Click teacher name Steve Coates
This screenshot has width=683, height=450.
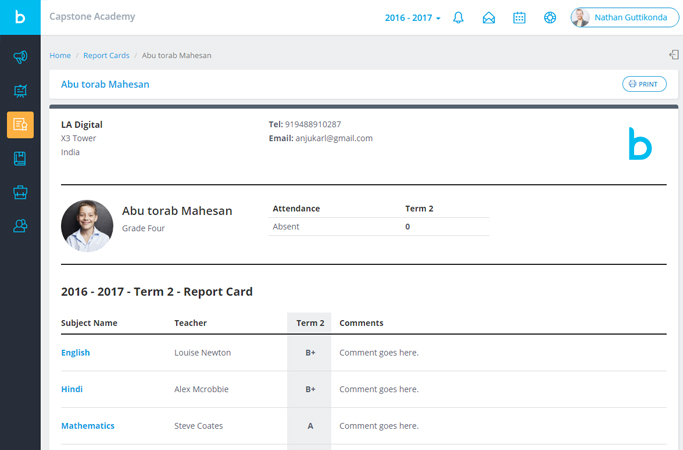point(199,426)
